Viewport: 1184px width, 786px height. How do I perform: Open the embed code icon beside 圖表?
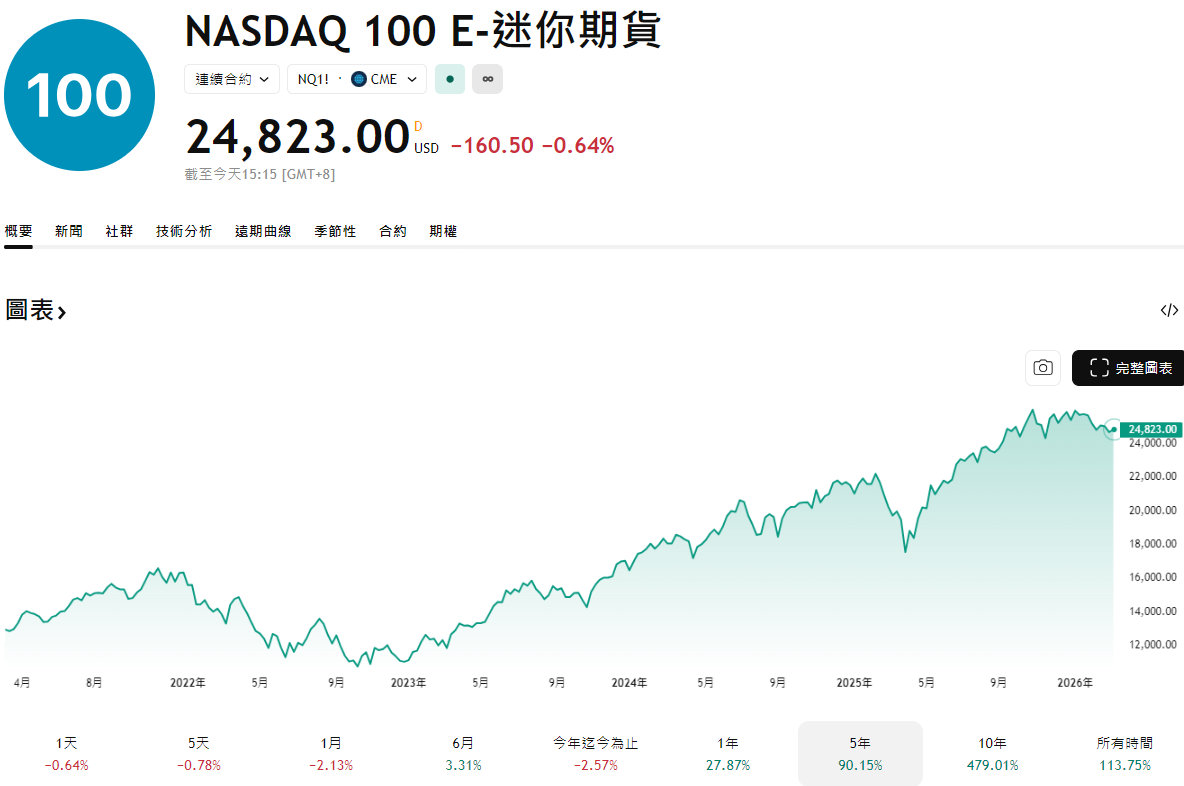(x=1168, y=310)
